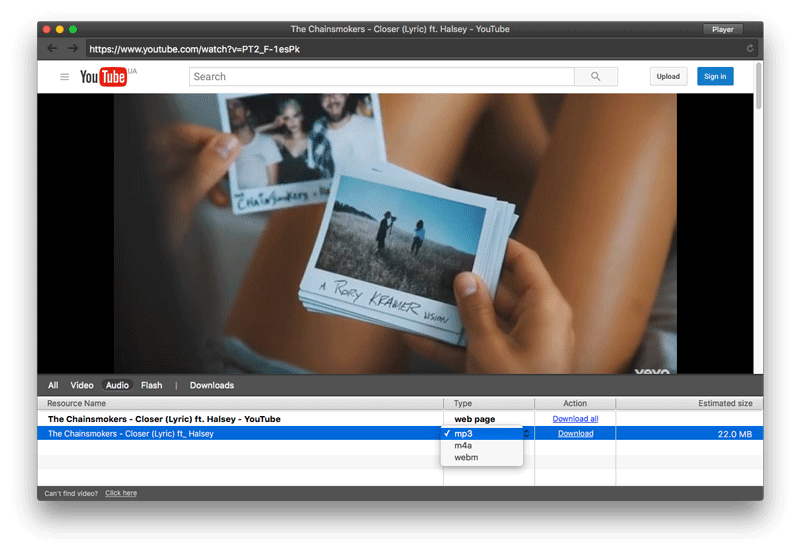This screenshot has width=800, height=553.
Task: Click the YouTube search input field
Action: coord(381,76)
